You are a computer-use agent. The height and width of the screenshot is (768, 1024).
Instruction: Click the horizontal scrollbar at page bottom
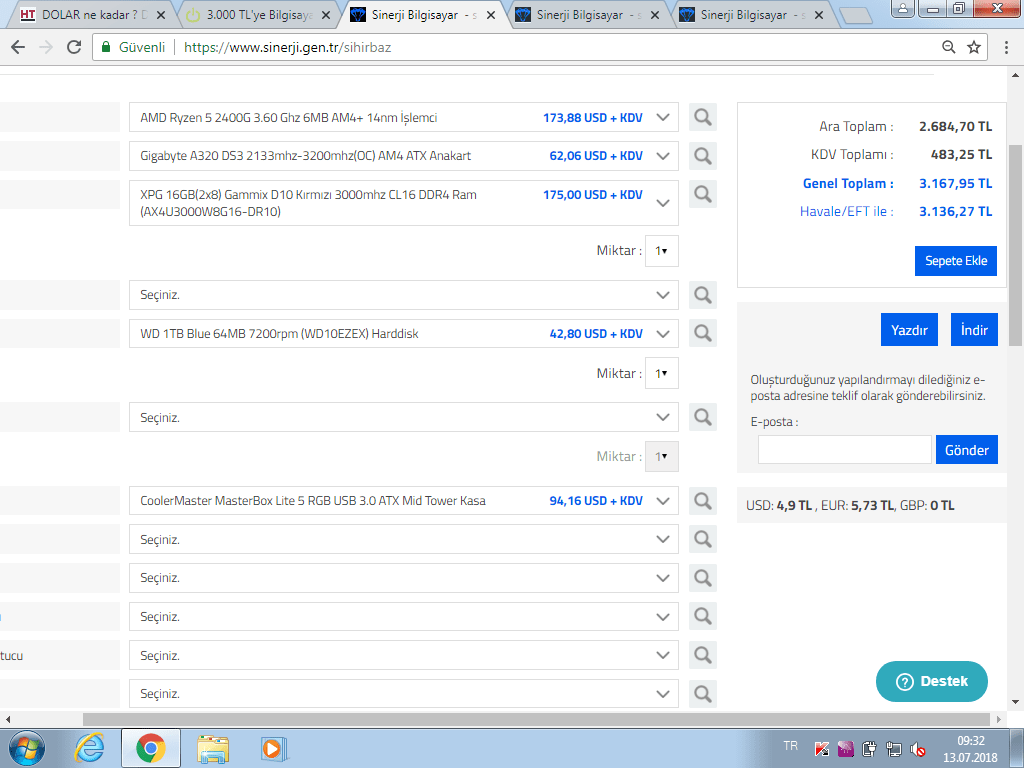[x=536, y=719]
